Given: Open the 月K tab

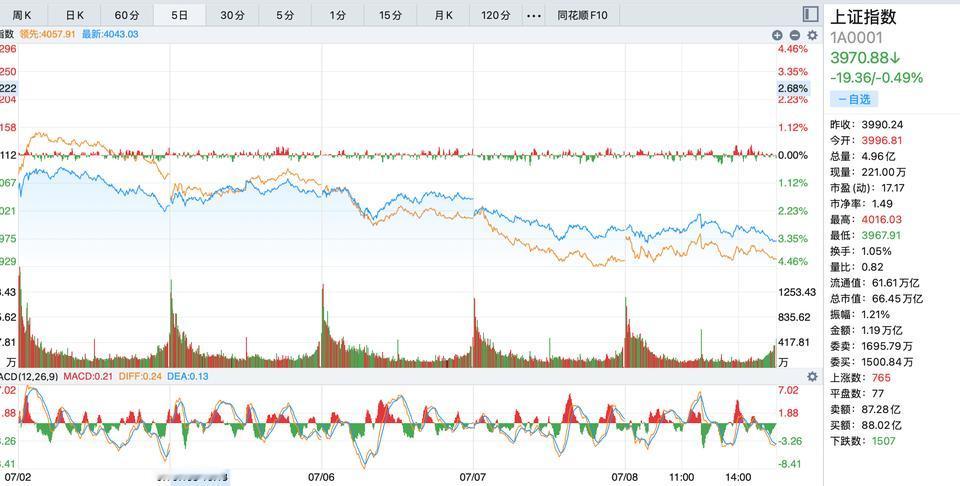Looking at the screenshot, I should click(x=443, y=15).
